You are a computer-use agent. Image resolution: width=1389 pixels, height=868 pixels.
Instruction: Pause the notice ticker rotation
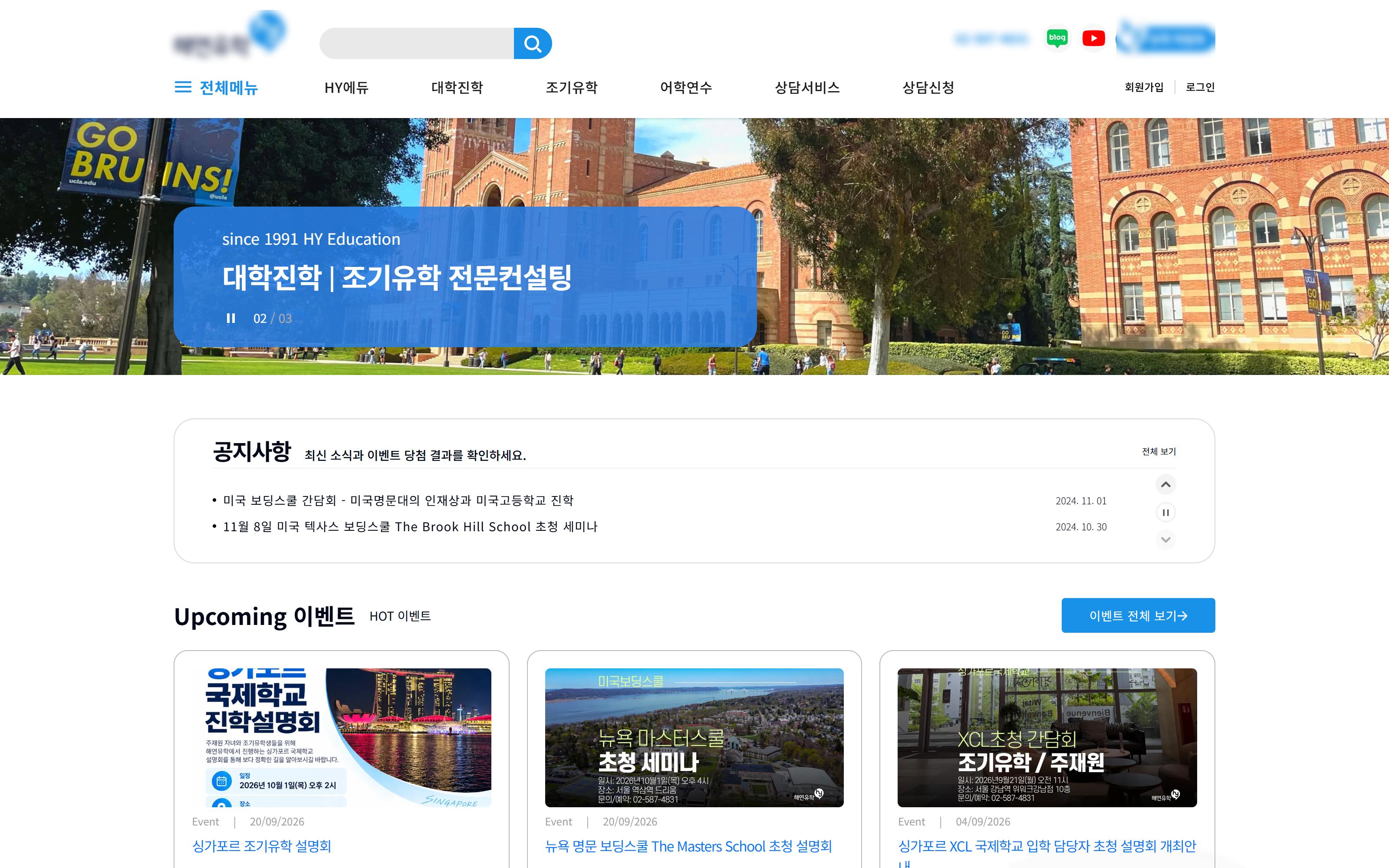click(1165, 512)
